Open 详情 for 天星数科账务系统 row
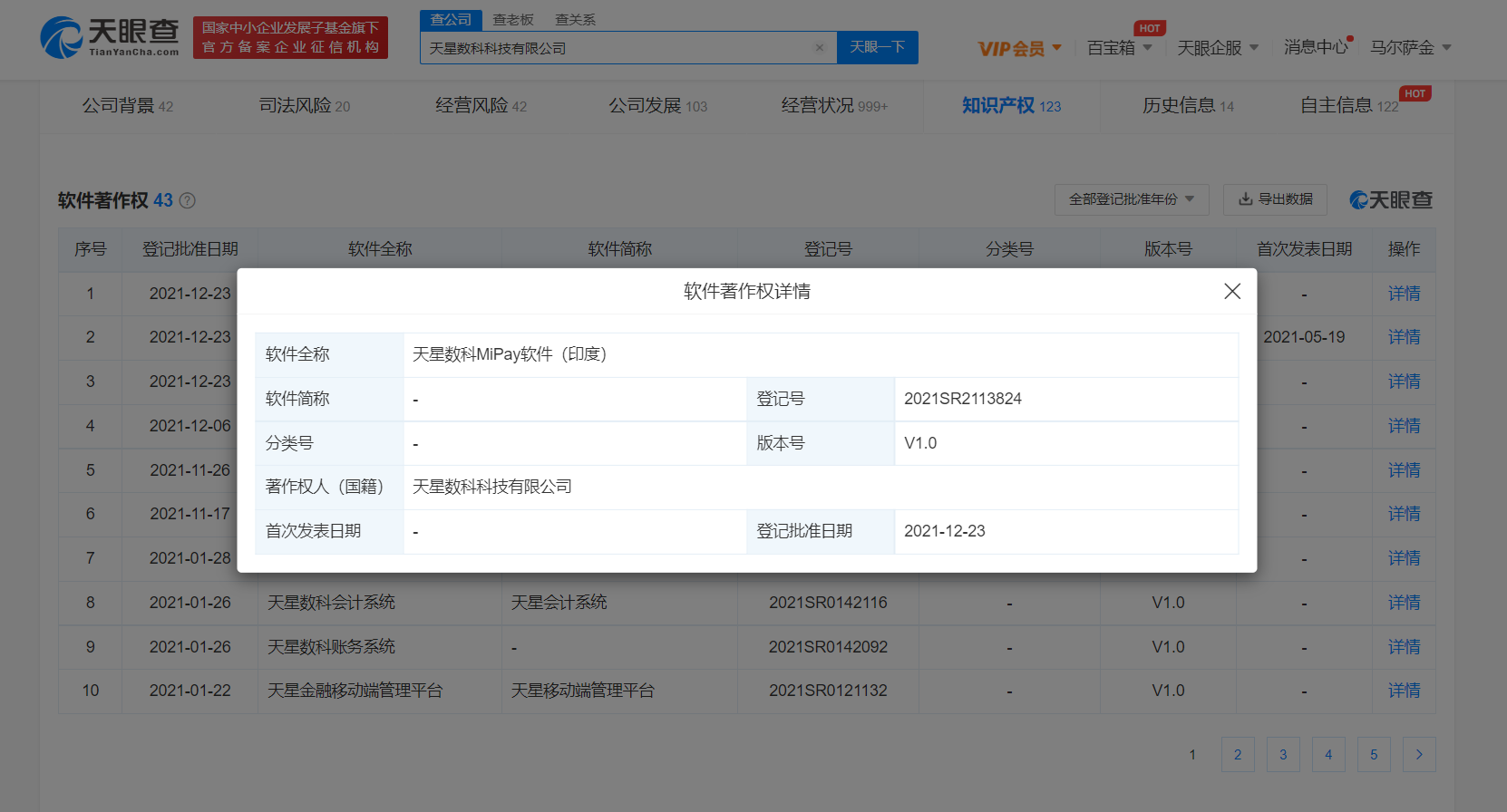Viewport: 1507px width, 812px height. 1404,646
